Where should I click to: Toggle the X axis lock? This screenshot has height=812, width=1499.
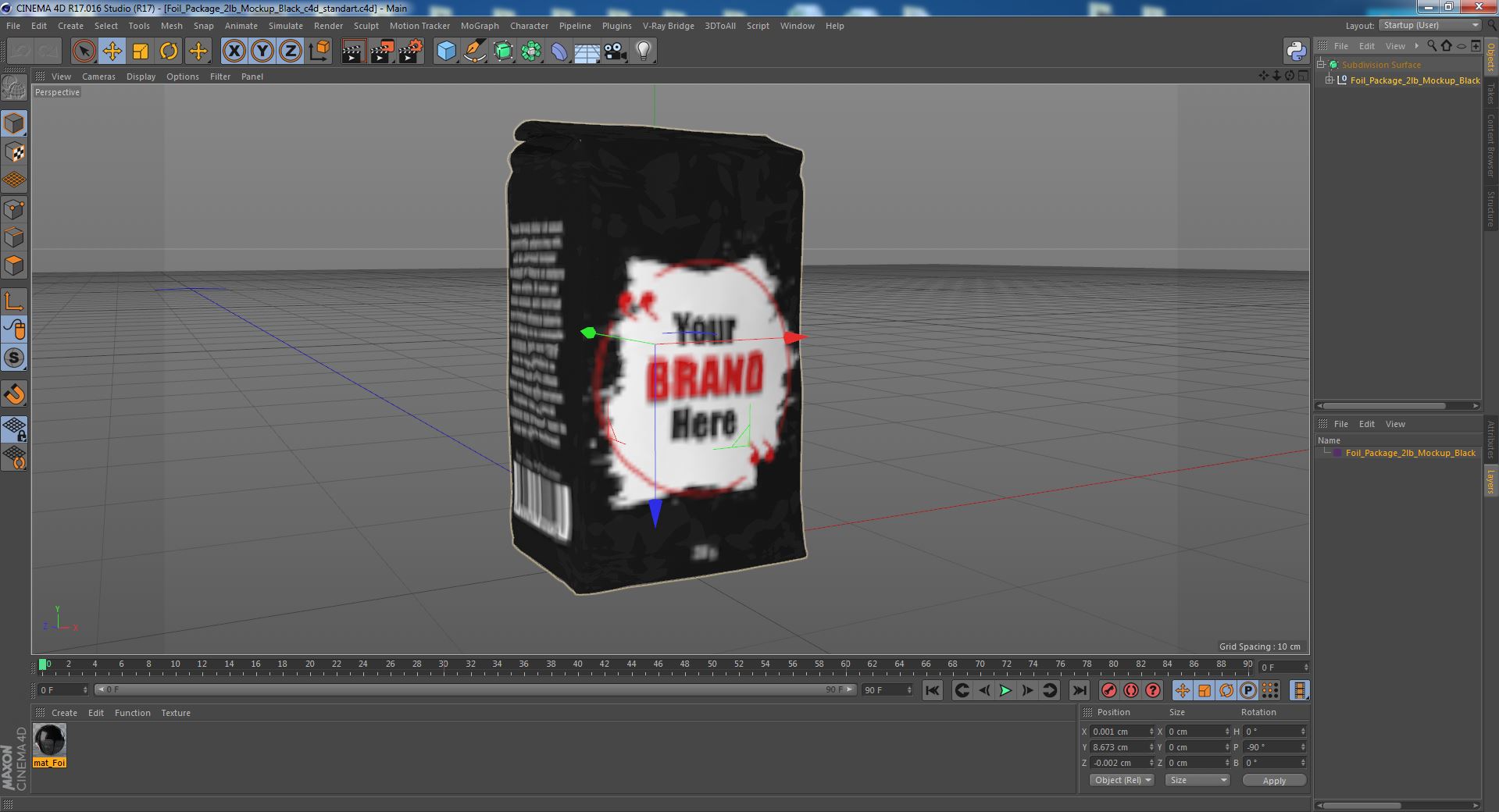point(234,52)
